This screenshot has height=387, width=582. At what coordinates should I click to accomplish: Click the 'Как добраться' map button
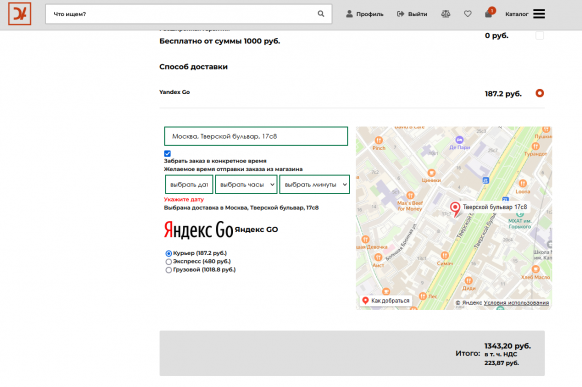tap(386, 301)
